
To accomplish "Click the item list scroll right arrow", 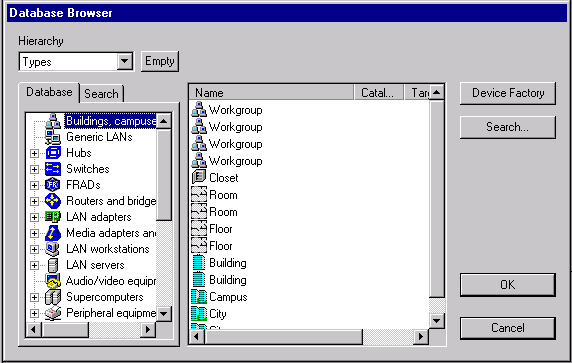I will 421,336.
